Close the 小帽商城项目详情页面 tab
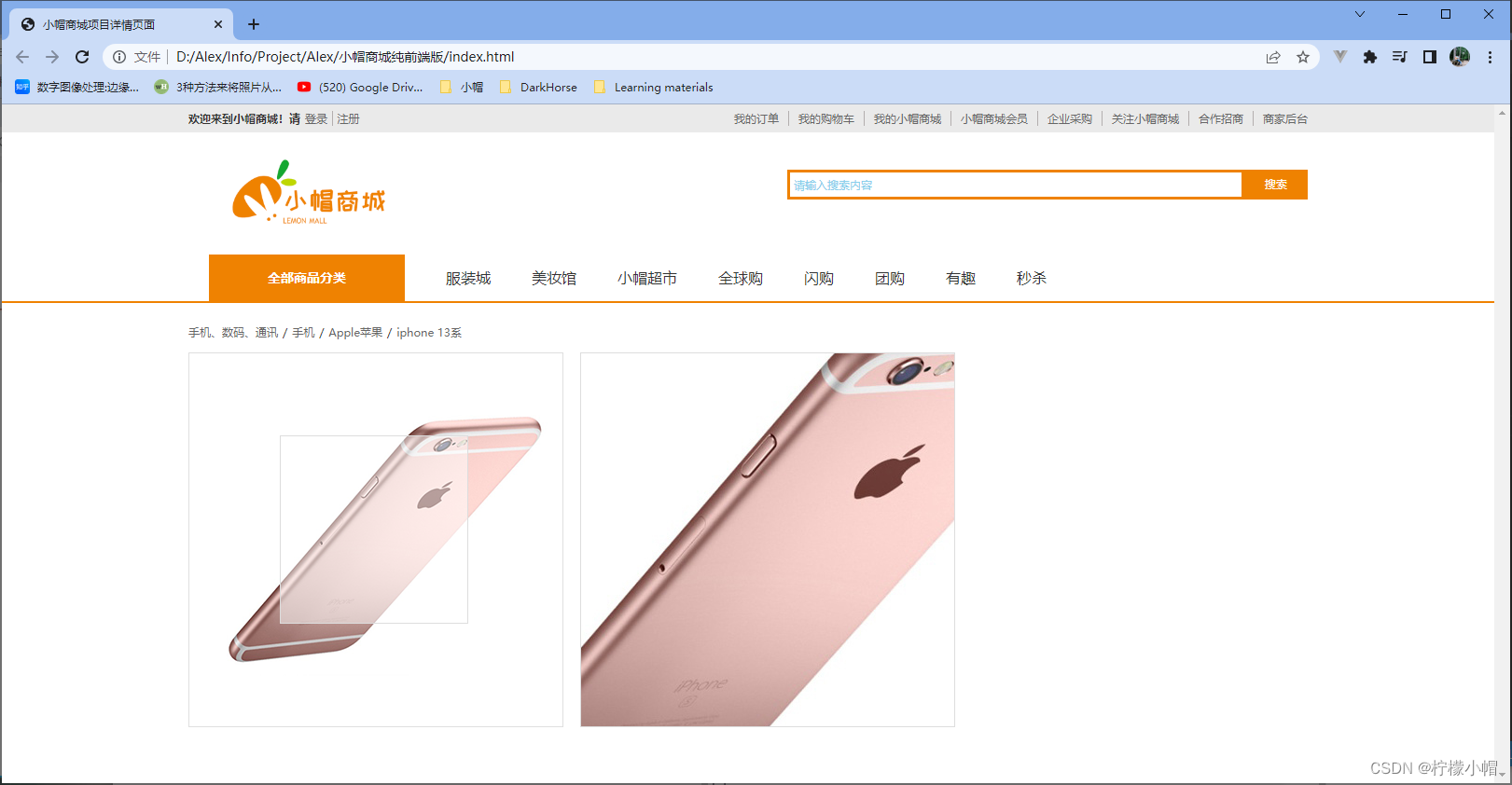Viewport: 1512px width, 785px height. tap(218, 24)
